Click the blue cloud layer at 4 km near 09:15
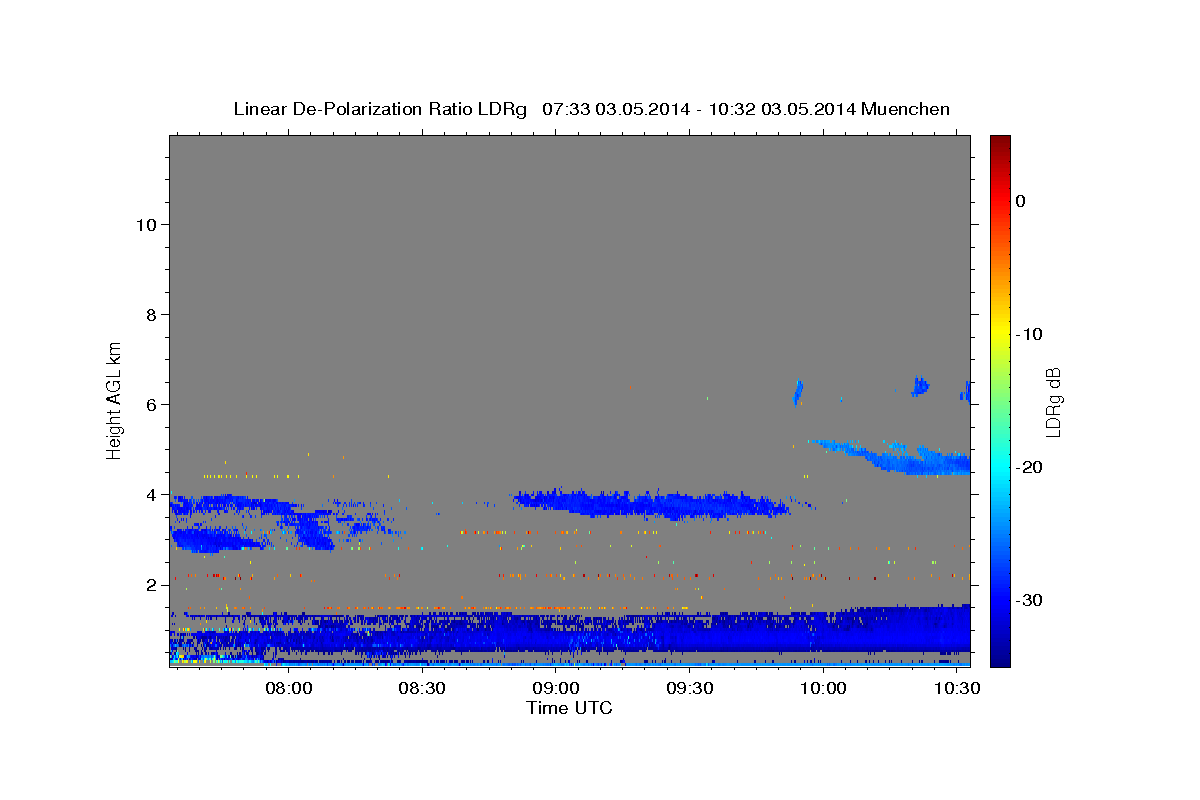Image resolution: width=1200 pixels, height=800 pixels. 650,503
